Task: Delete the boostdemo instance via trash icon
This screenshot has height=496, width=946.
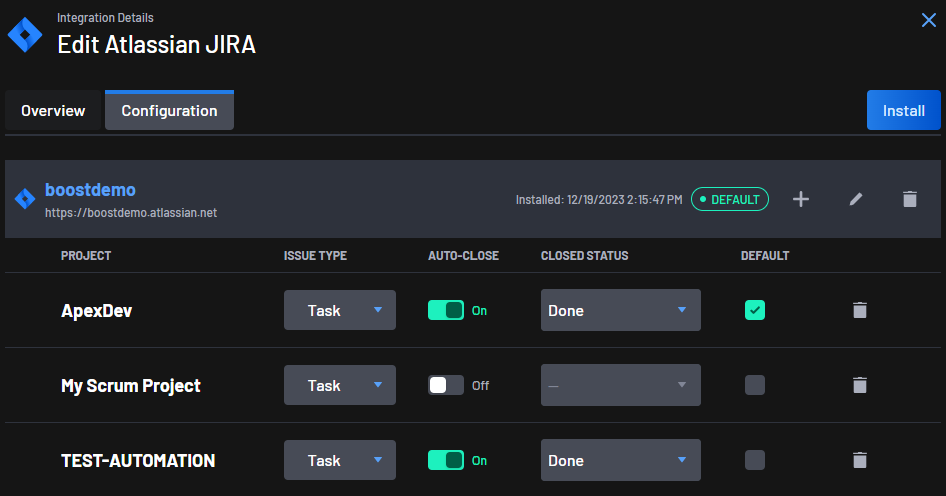Action: click(910, 199)
